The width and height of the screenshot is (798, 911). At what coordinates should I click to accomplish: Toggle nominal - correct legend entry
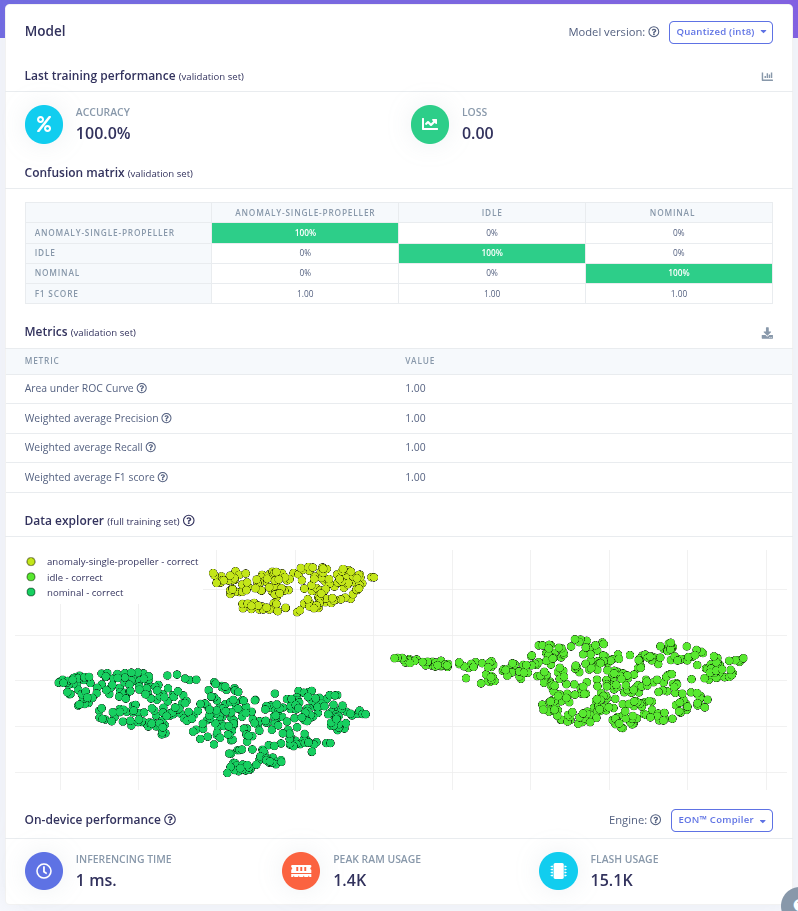84,593
